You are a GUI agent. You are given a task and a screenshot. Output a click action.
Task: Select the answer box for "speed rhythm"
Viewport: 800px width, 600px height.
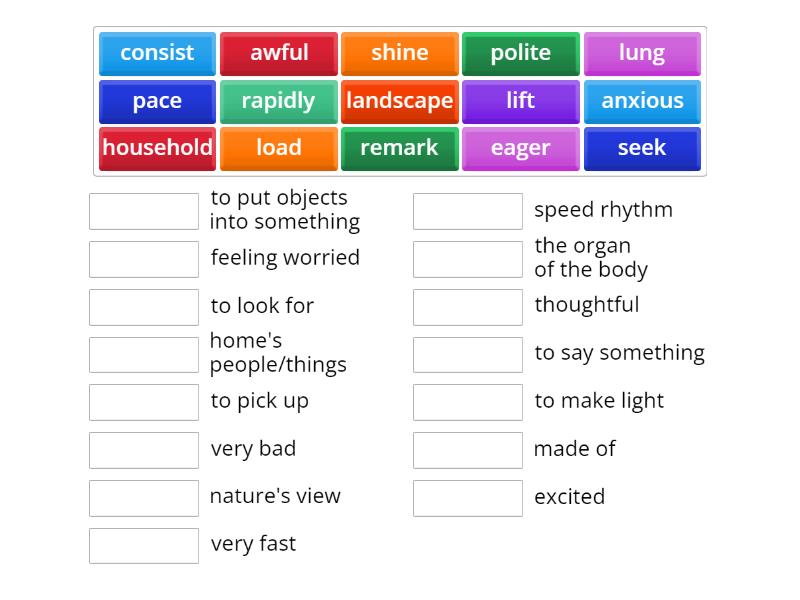pos(468,211)
